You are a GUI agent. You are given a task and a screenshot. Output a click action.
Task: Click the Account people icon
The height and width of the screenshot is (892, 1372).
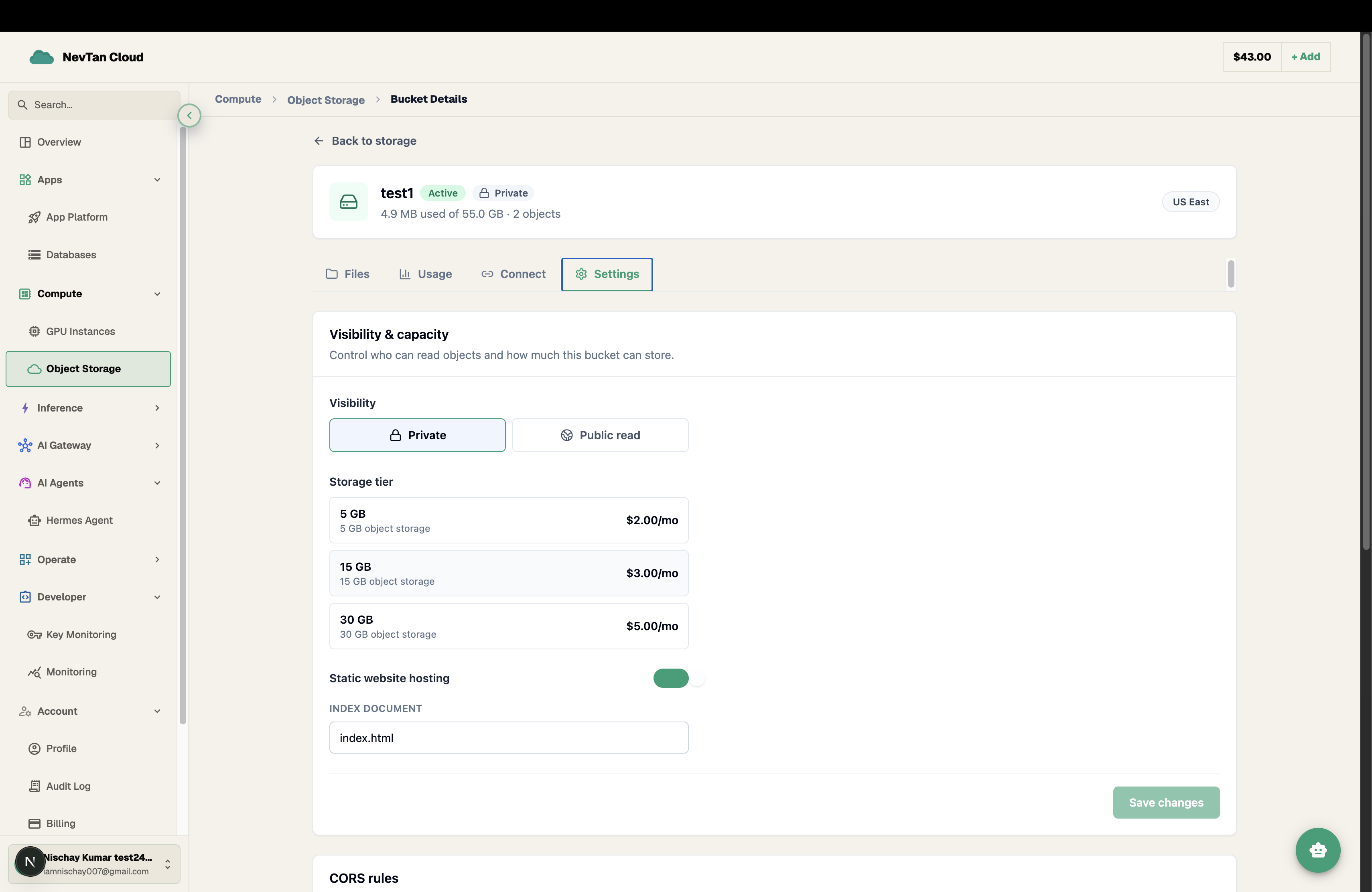(x=25, y=711)
